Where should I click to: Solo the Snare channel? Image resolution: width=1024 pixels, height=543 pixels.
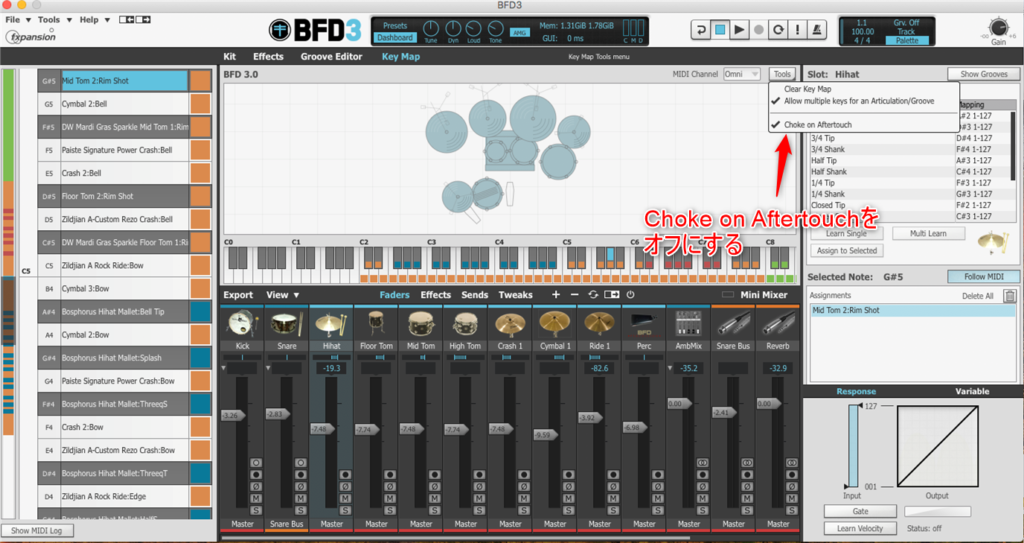[299, 510]
